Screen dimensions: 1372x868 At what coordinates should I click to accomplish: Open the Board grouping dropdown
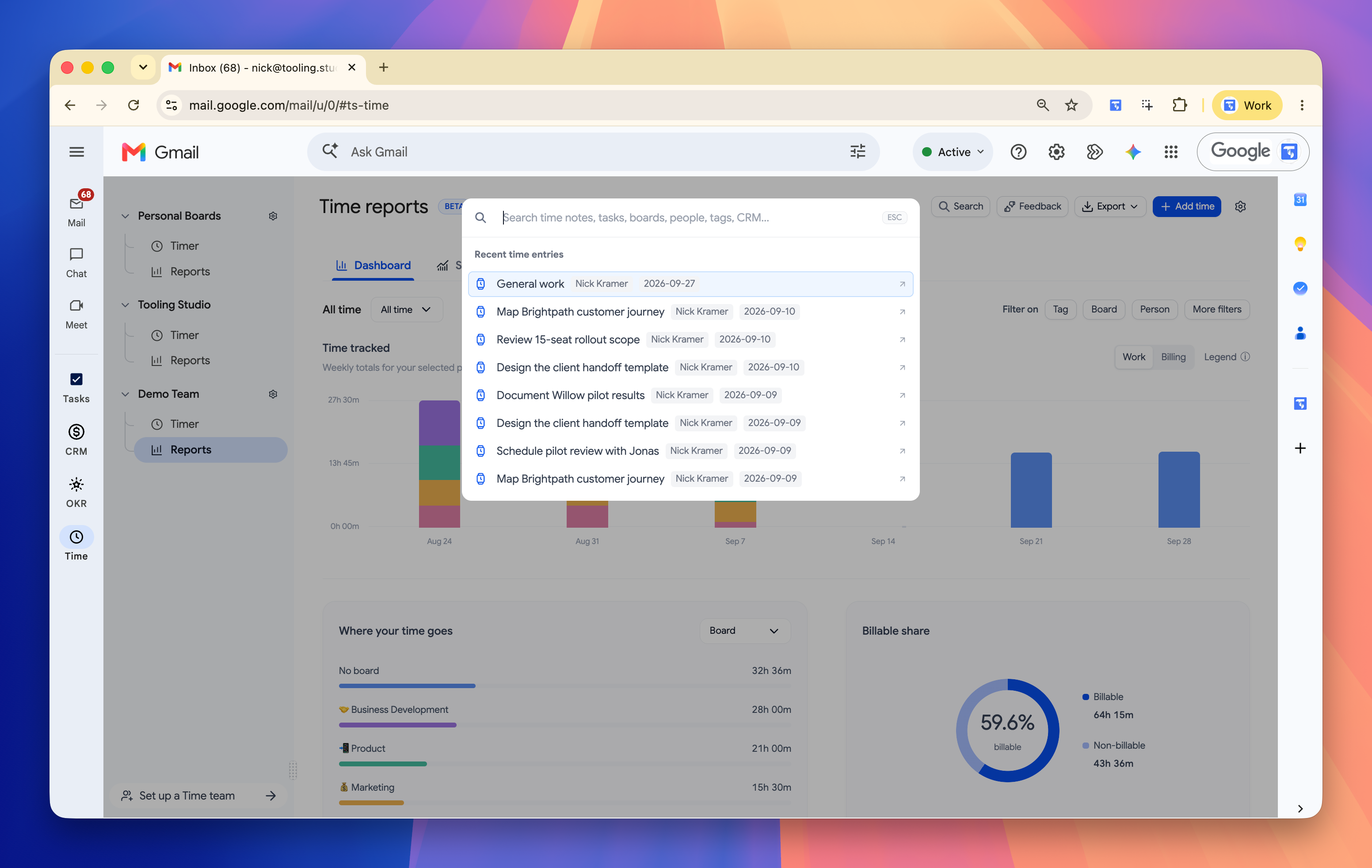point(745,631)
